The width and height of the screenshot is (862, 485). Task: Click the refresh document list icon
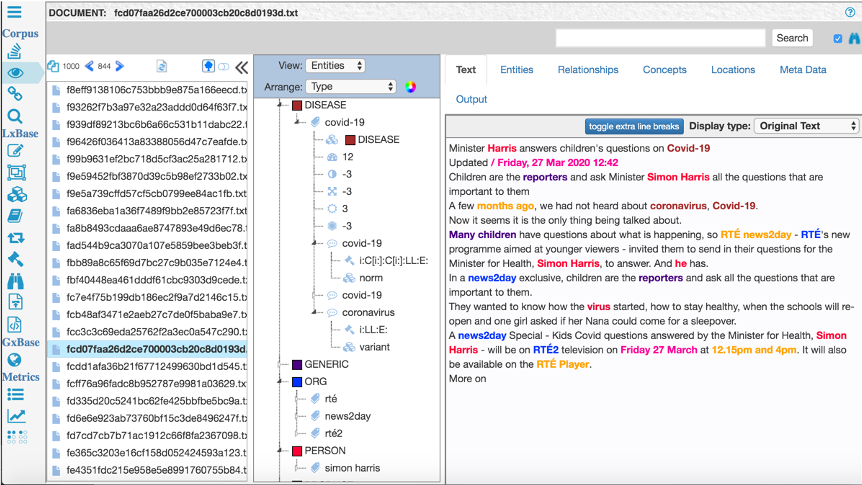click(x=162, y=67)
